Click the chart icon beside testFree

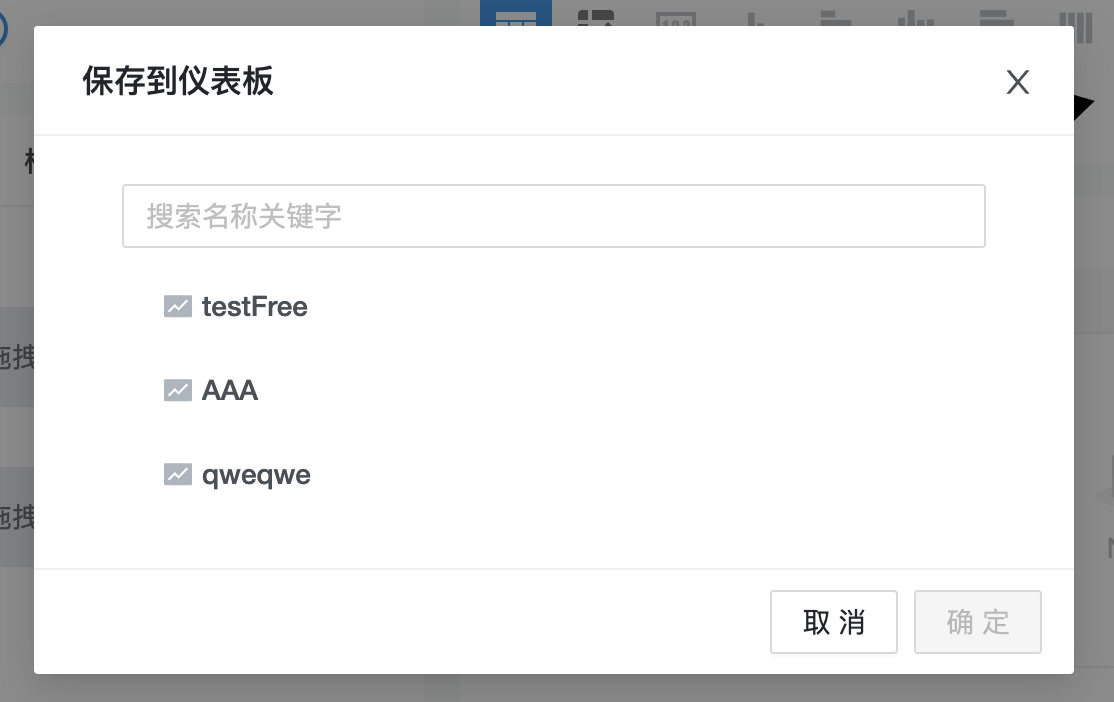click(x=177, y=306)
